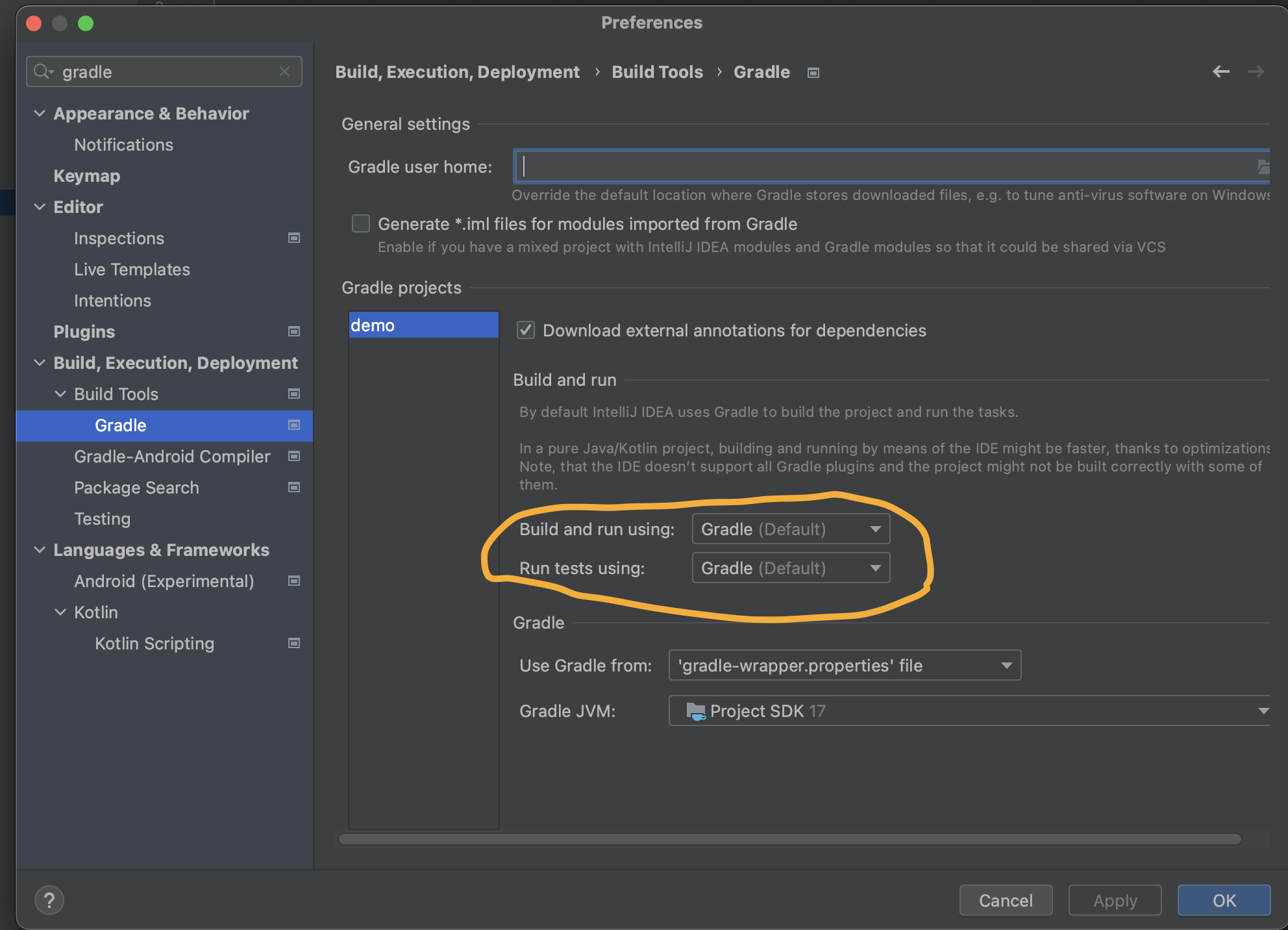Open the Build and run using dropdown
The image size is (1288, 930).
tap(791, 529)
